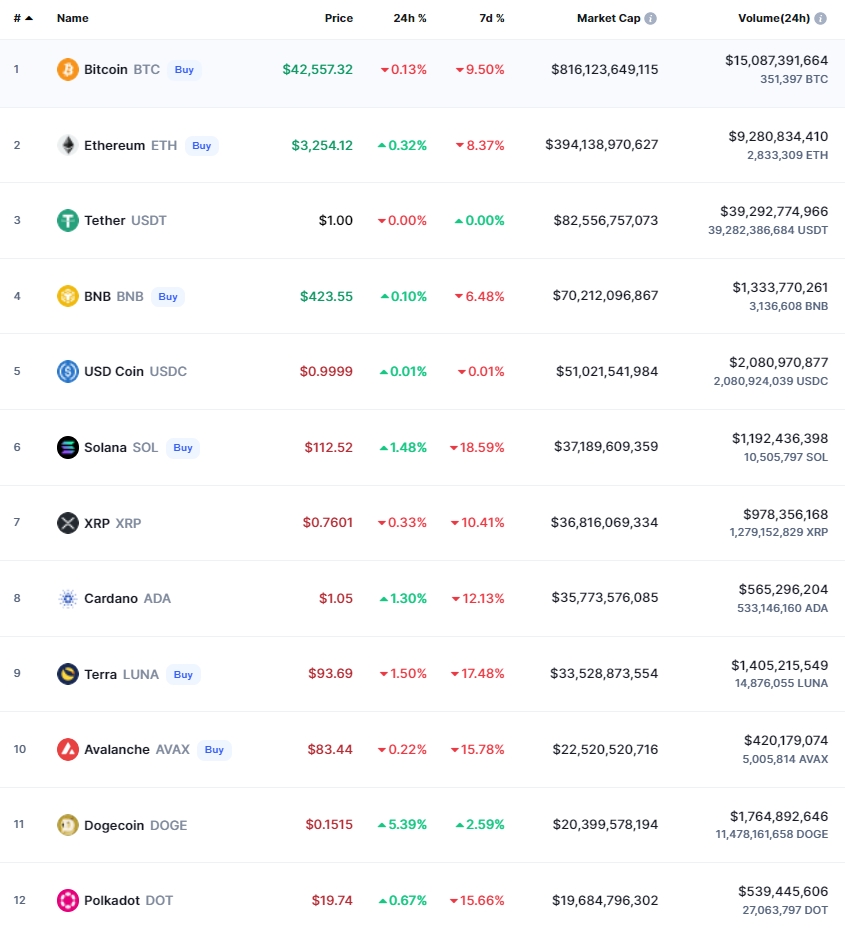The height and width of the screenshot is (935, 845).
Task: Click the Polkadot logo icon
Action: point(68,900)
